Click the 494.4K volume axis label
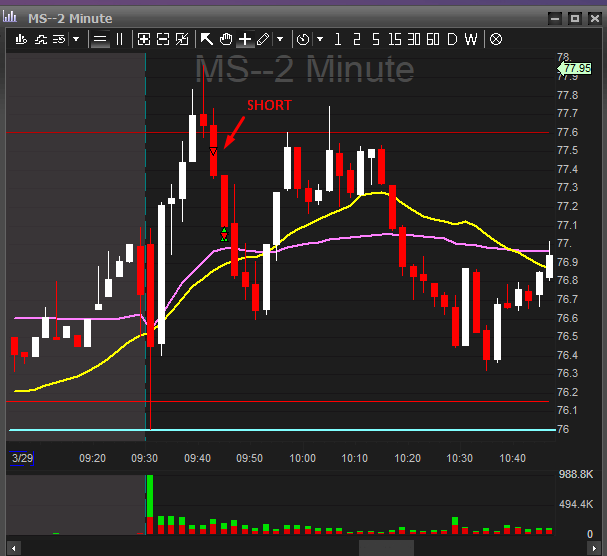The image size is (607, 556). [576, 504]
